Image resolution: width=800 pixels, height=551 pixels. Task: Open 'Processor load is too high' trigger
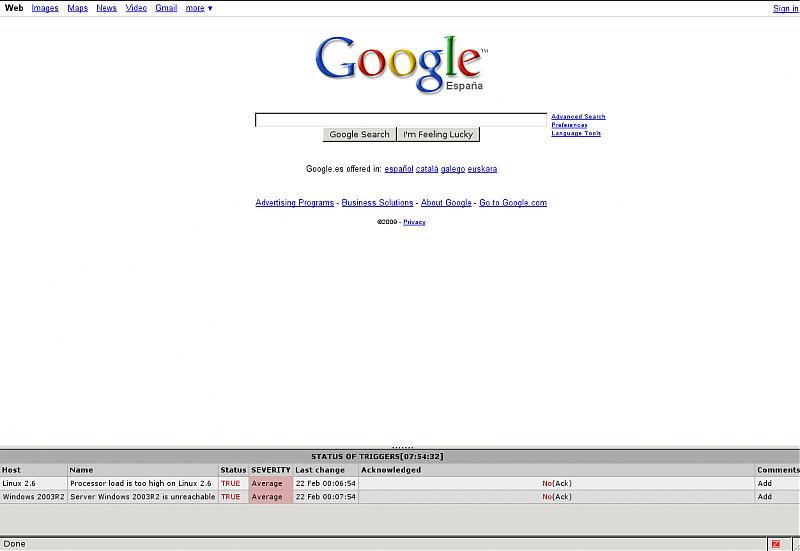[x=141, y=483]
